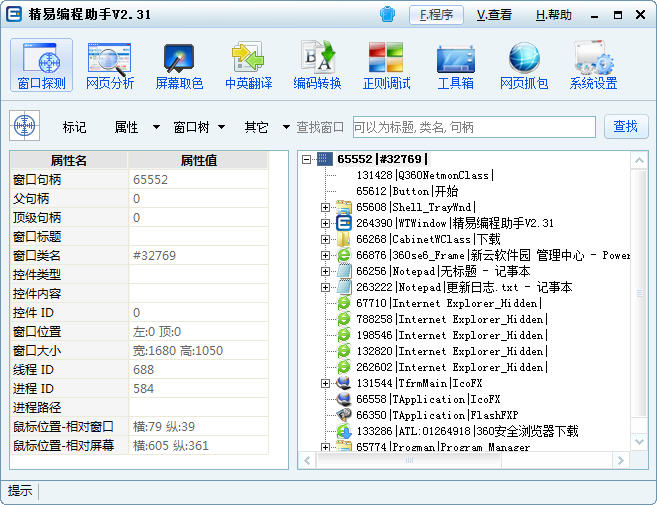Expand the 66268 CabinetWClass node
This screenshot has height=505, width=657.
point(325,239)
